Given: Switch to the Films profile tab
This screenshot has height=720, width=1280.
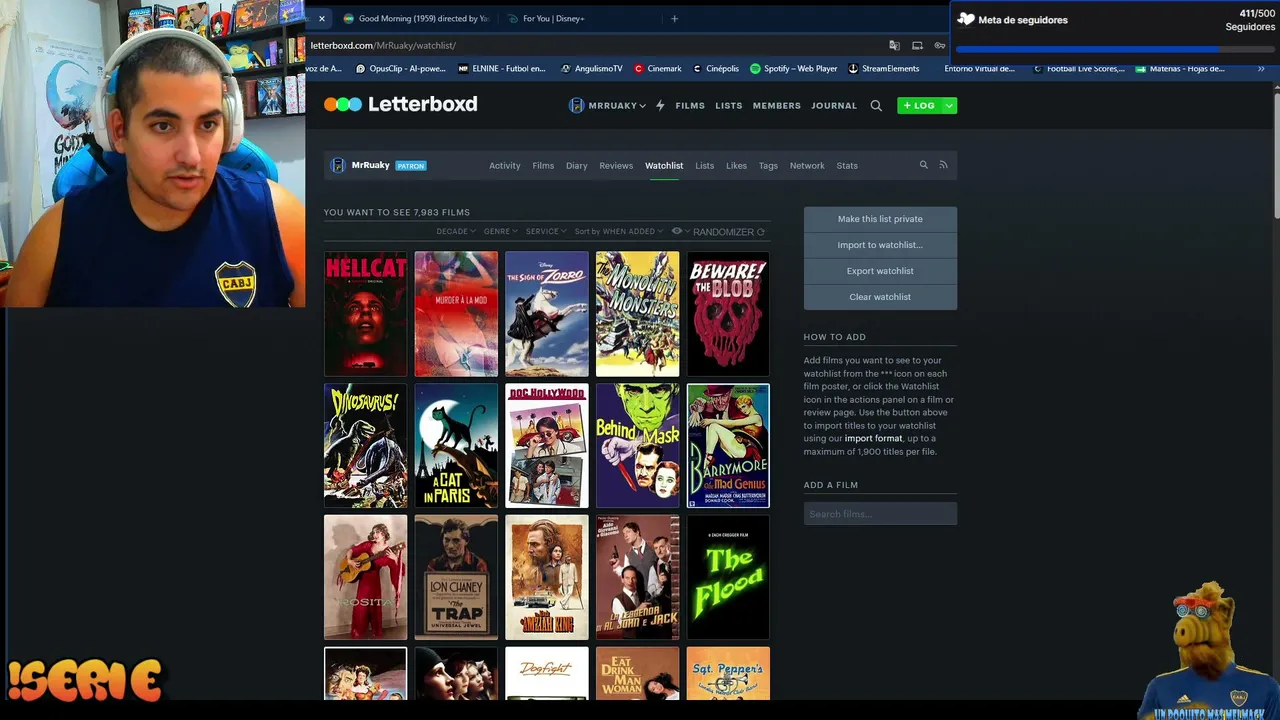Looking at the screenshot, I should pos(543,166).
